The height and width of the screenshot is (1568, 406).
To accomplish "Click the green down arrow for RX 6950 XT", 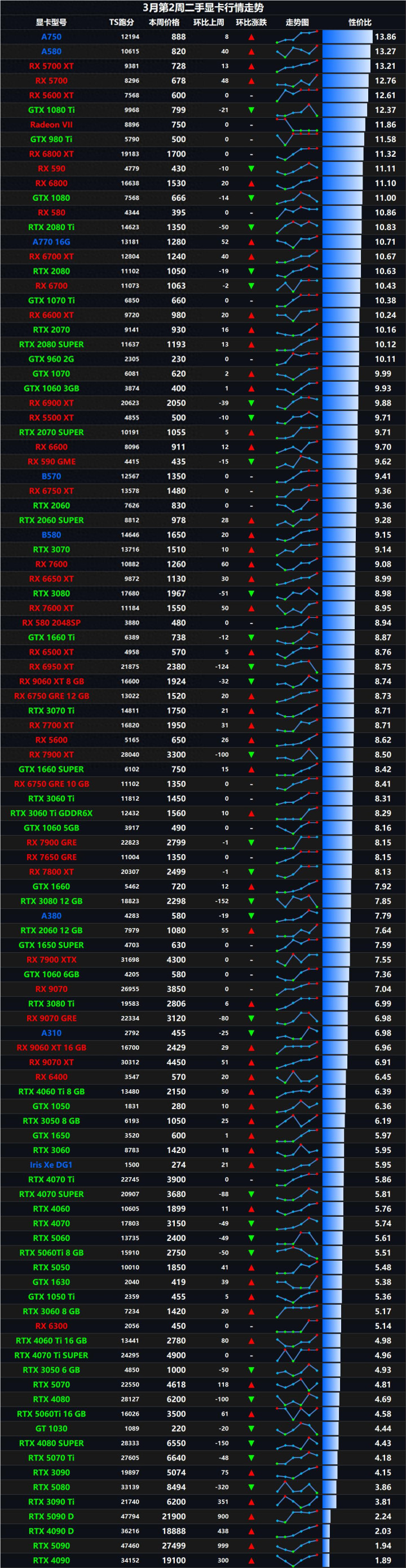I will click(x=251, y=667).
